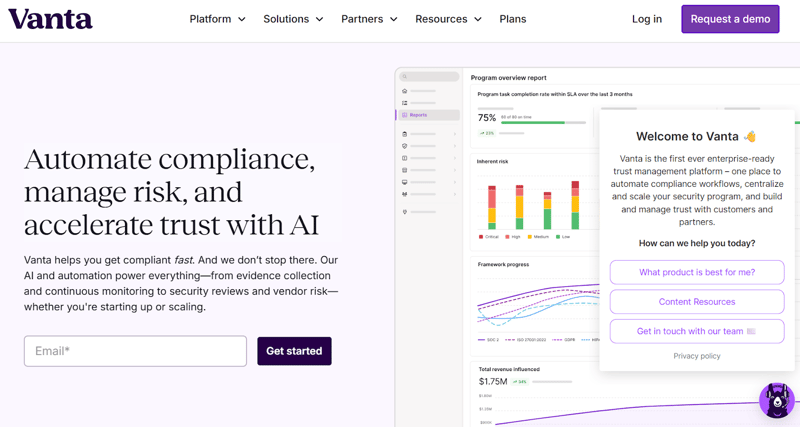Expand the Platform dropdown menu

(x=217, y=19)
